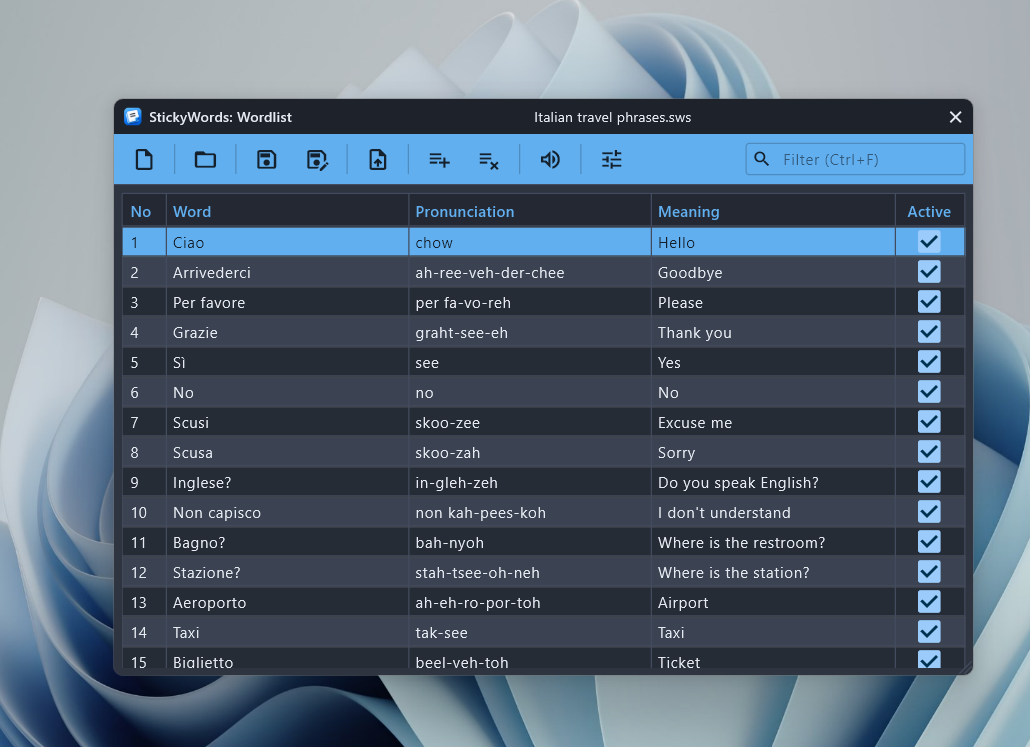Toggle Active checkbox for Bagno?

pyautogui.click(x=929, y=542)
